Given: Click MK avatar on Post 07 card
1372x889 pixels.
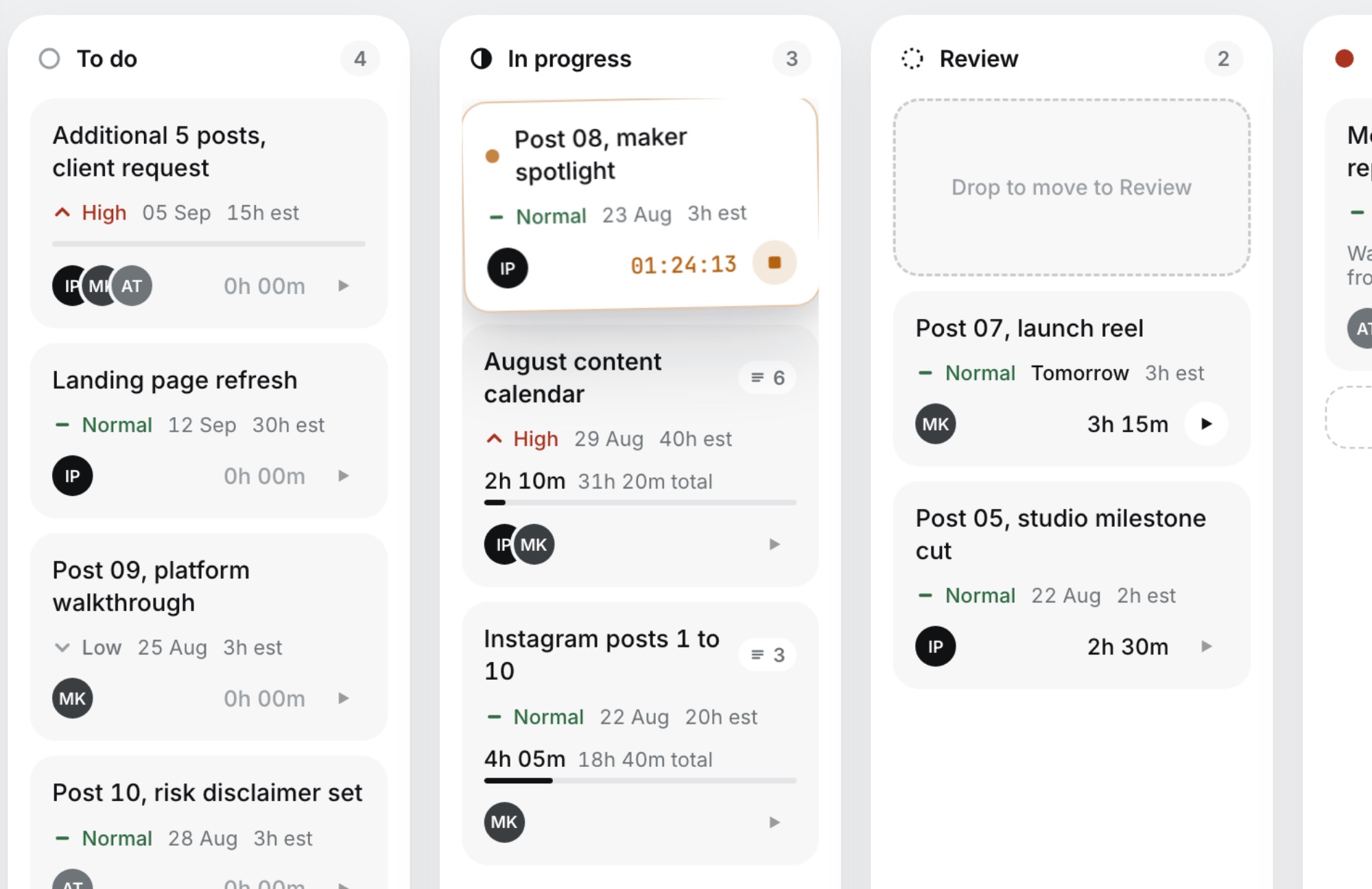Looking at the screenshot, I should (936, 424).
